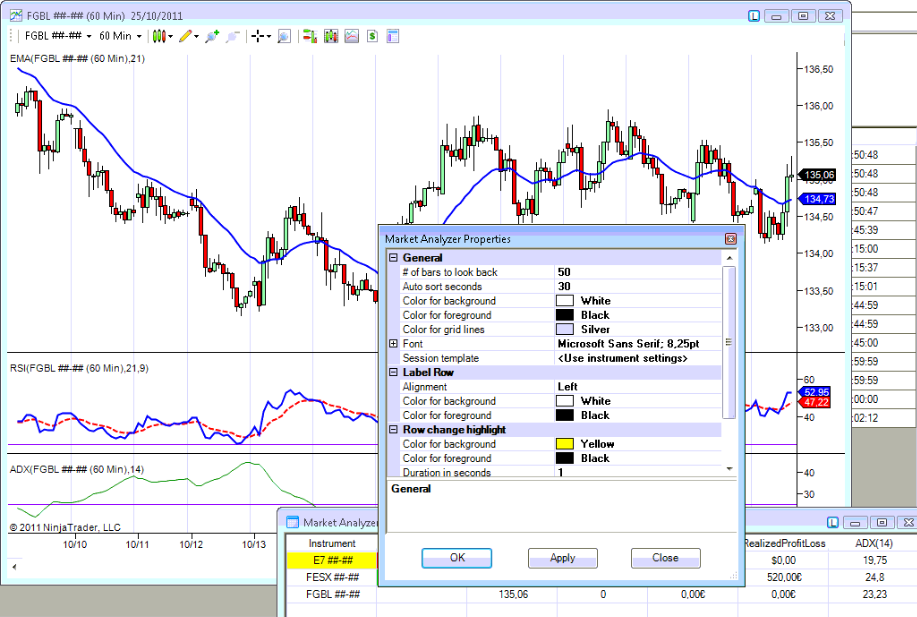
Task: Open the chart Properties icon
Action: [x=393, y=36]
